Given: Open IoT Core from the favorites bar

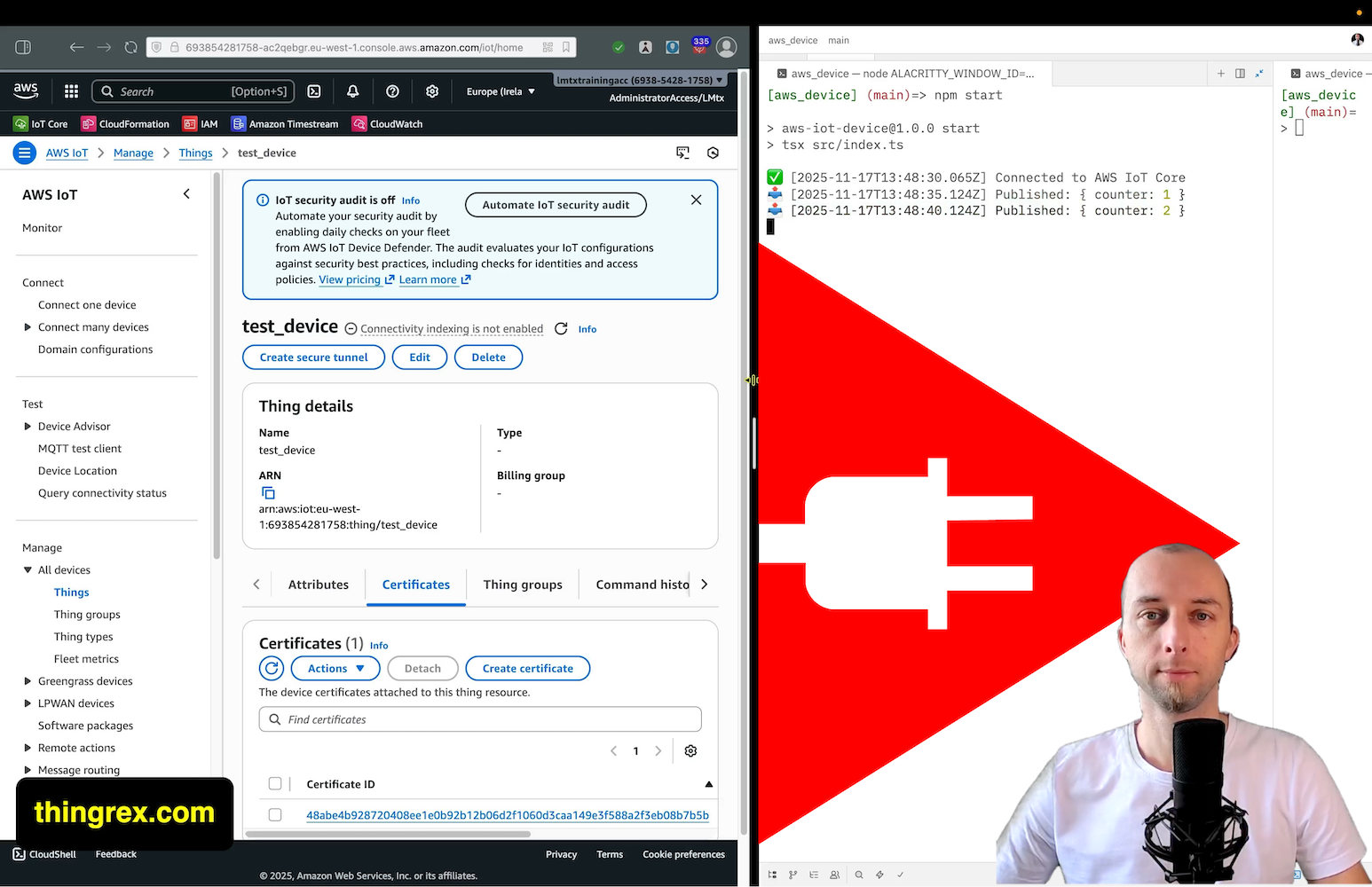Looking at the screenshot, I should coord(40,123).
